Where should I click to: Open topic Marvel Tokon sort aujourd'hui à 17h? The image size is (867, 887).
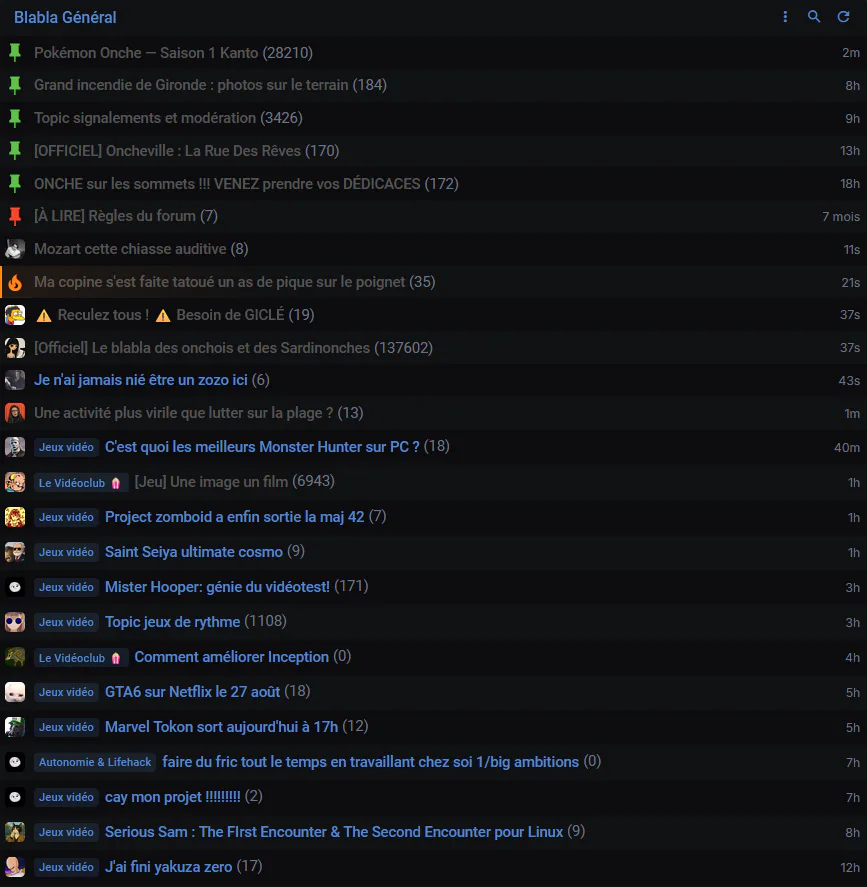(x=221, y=727)
